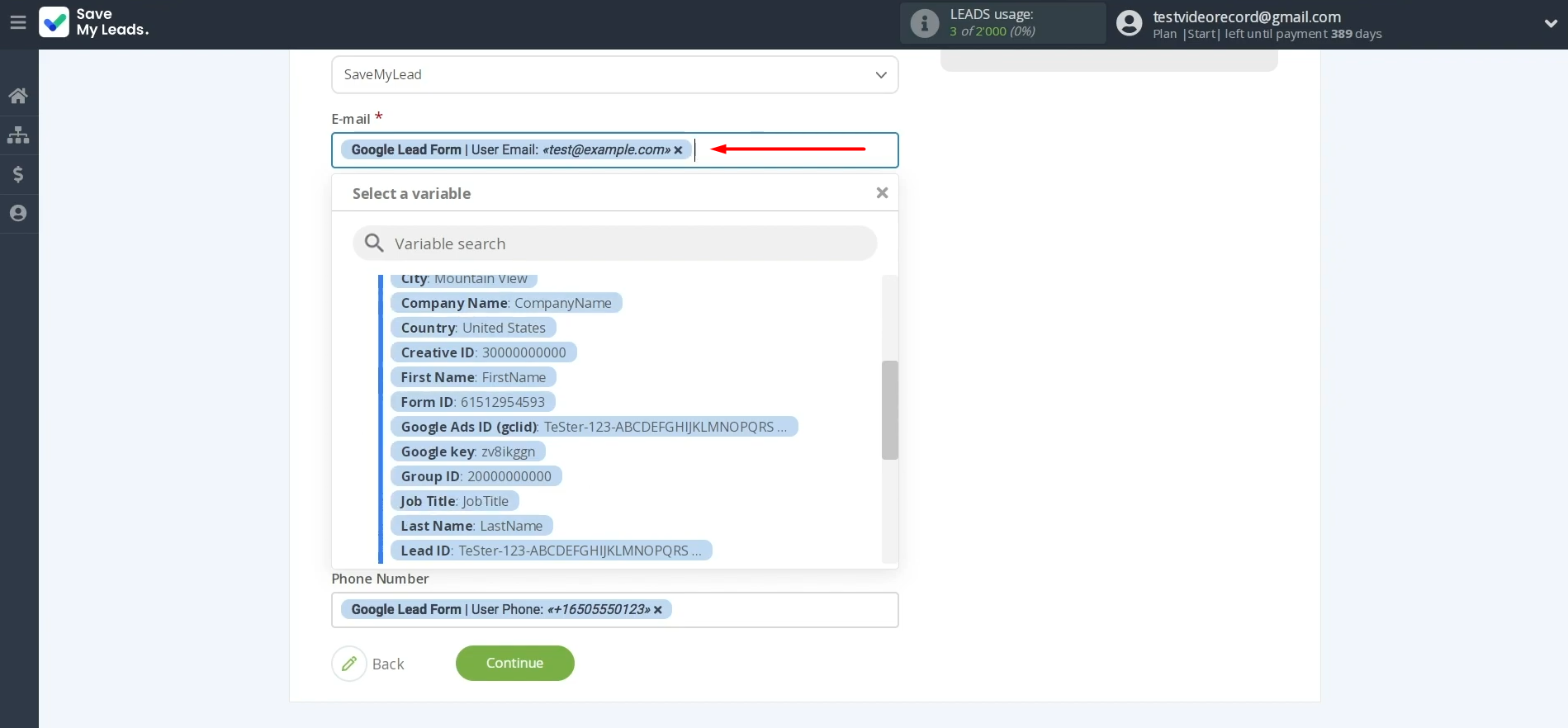The width and height of the screenshot is (1568, 728).
Task: Go Back to previous step
Action: pos(388,664)
